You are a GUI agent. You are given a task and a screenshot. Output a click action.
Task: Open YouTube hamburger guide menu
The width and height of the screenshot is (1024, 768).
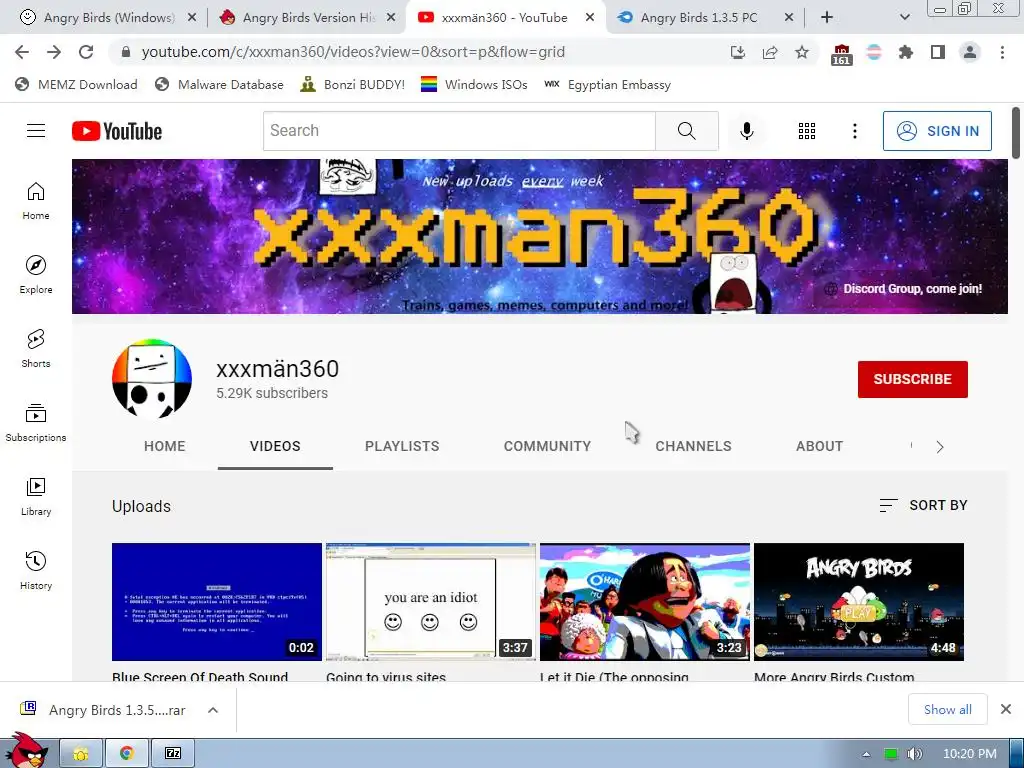36,131
